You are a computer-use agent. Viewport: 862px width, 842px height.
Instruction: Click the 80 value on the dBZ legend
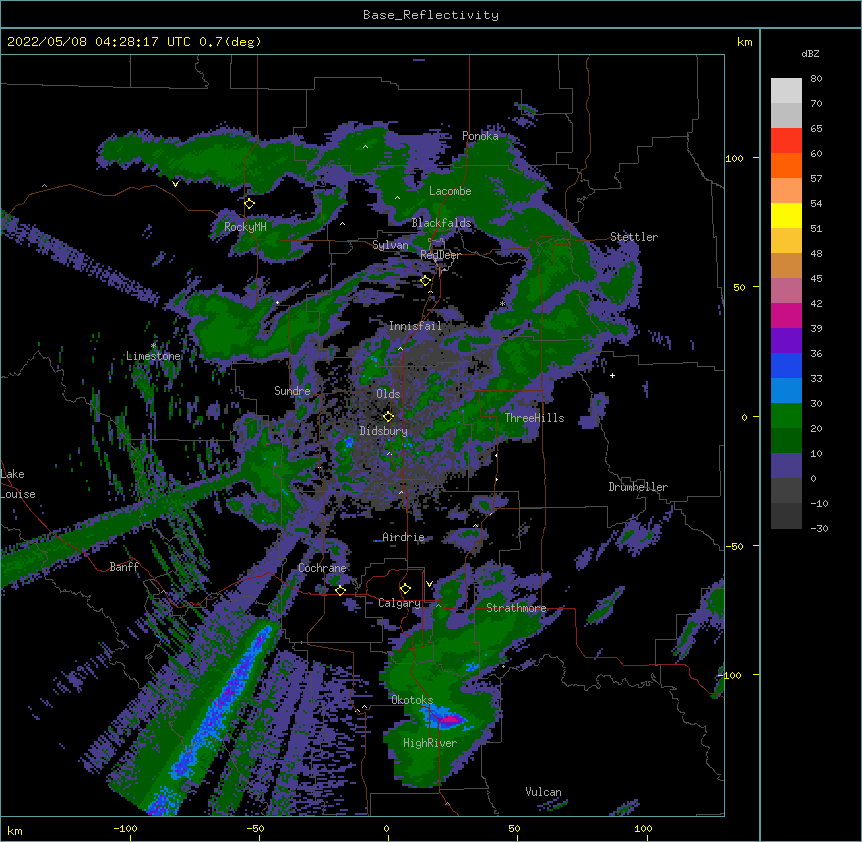(x=816, y=79)
